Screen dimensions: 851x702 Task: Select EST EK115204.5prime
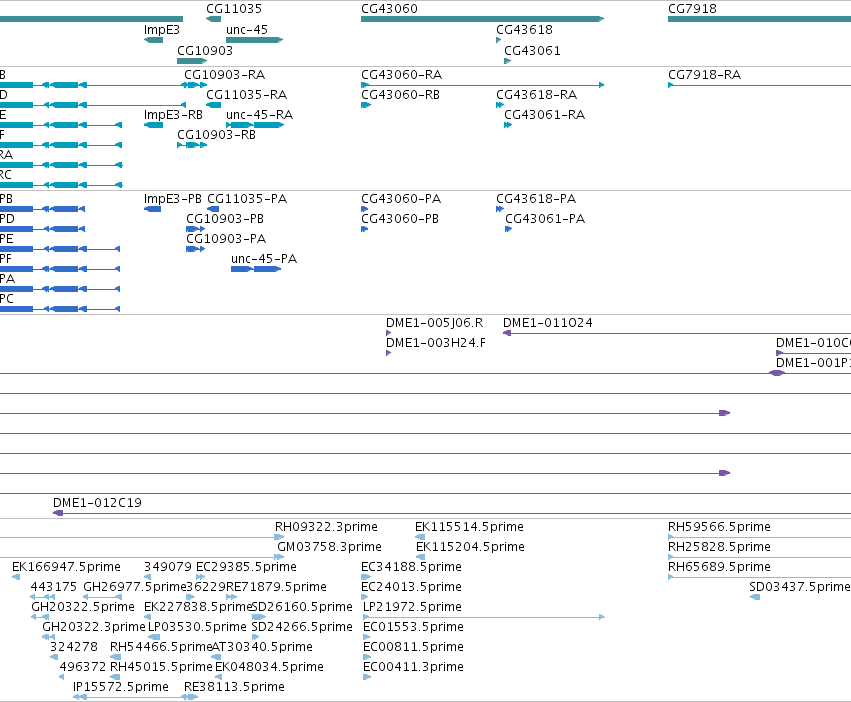(470, 547)
